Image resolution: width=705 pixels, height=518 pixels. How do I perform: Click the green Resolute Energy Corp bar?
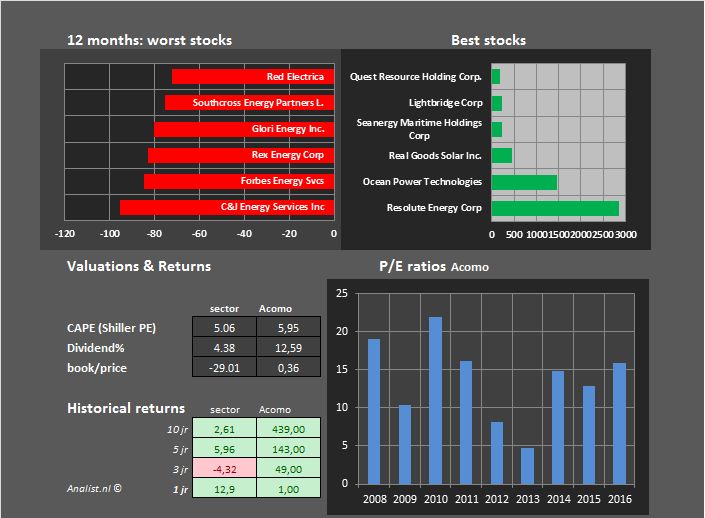tap(554, 208)
